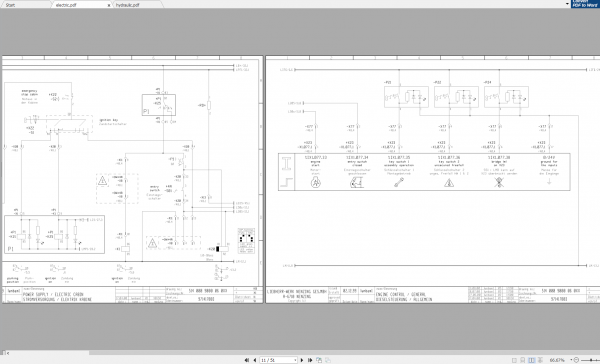Screen dimensions: 600x364
Task: Click the PDF to Word banner
Action: click(585, 4)
